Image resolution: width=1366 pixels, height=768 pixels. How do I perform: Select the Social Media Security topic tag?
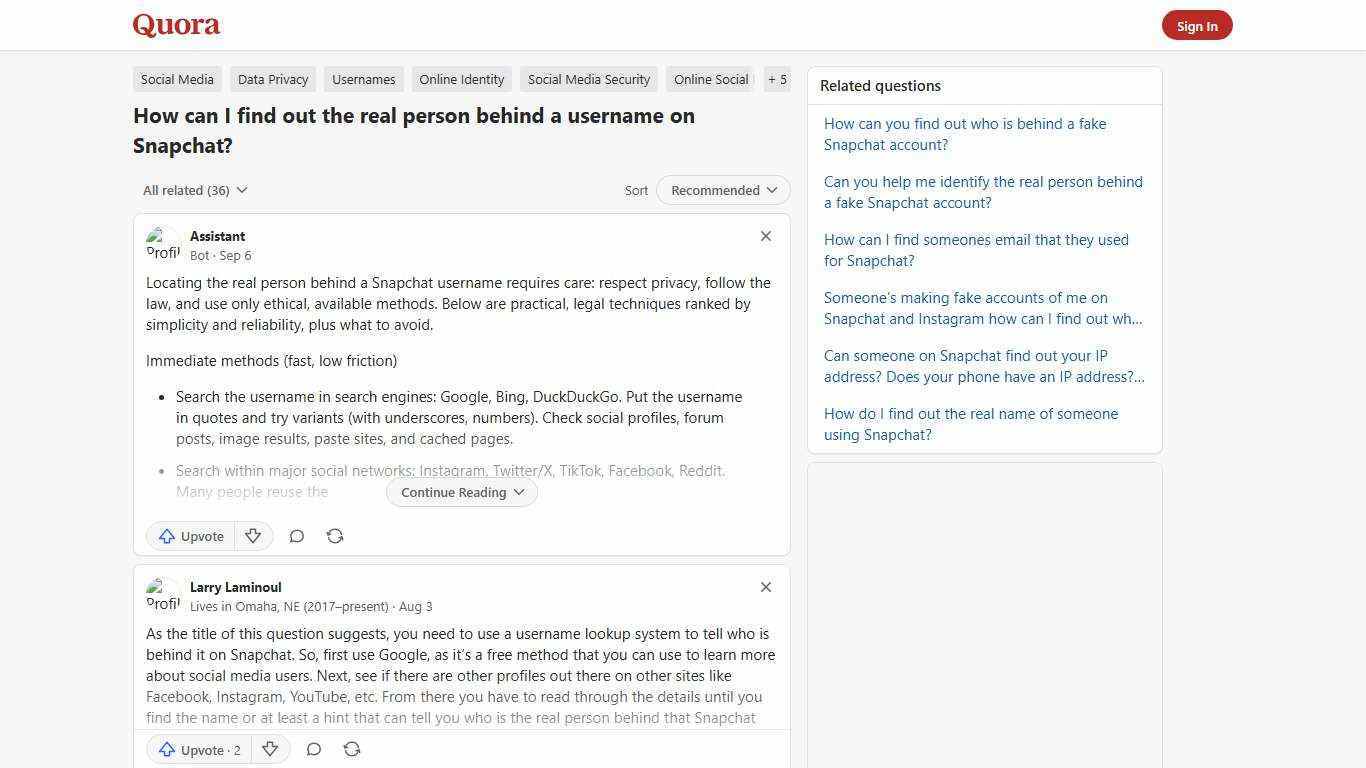coord(588,79)
